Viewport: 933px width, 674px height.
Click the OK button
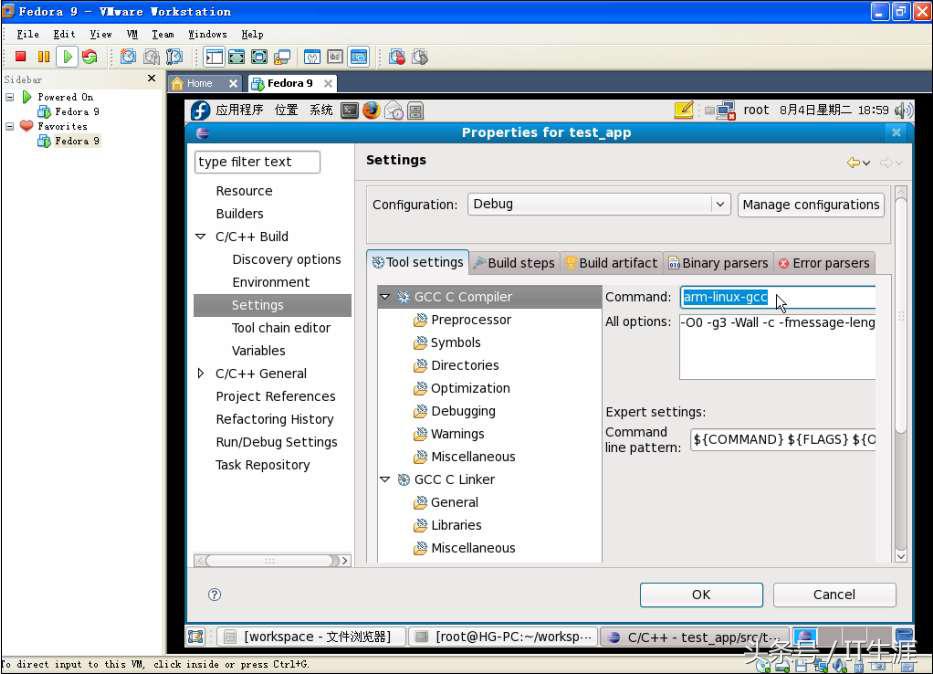click(701, 594)
